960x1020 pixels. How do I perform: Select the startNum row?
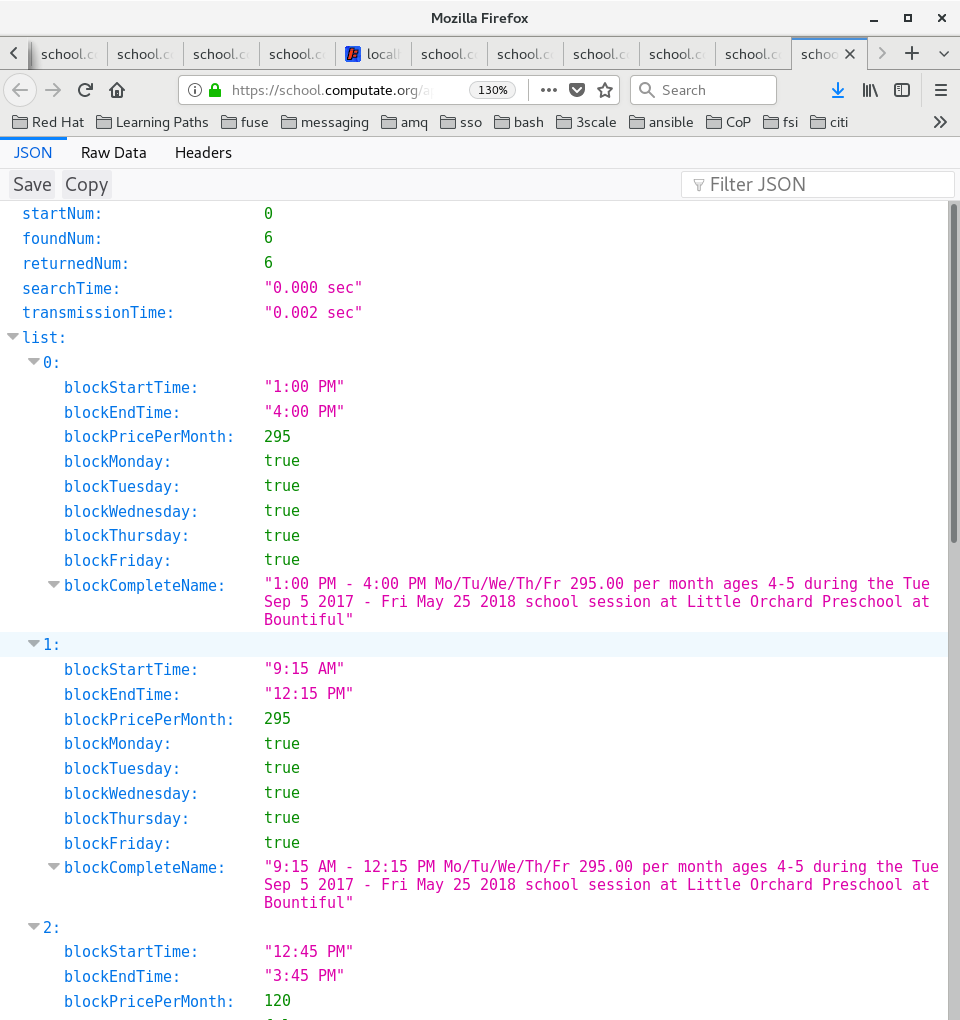(473, 213)
